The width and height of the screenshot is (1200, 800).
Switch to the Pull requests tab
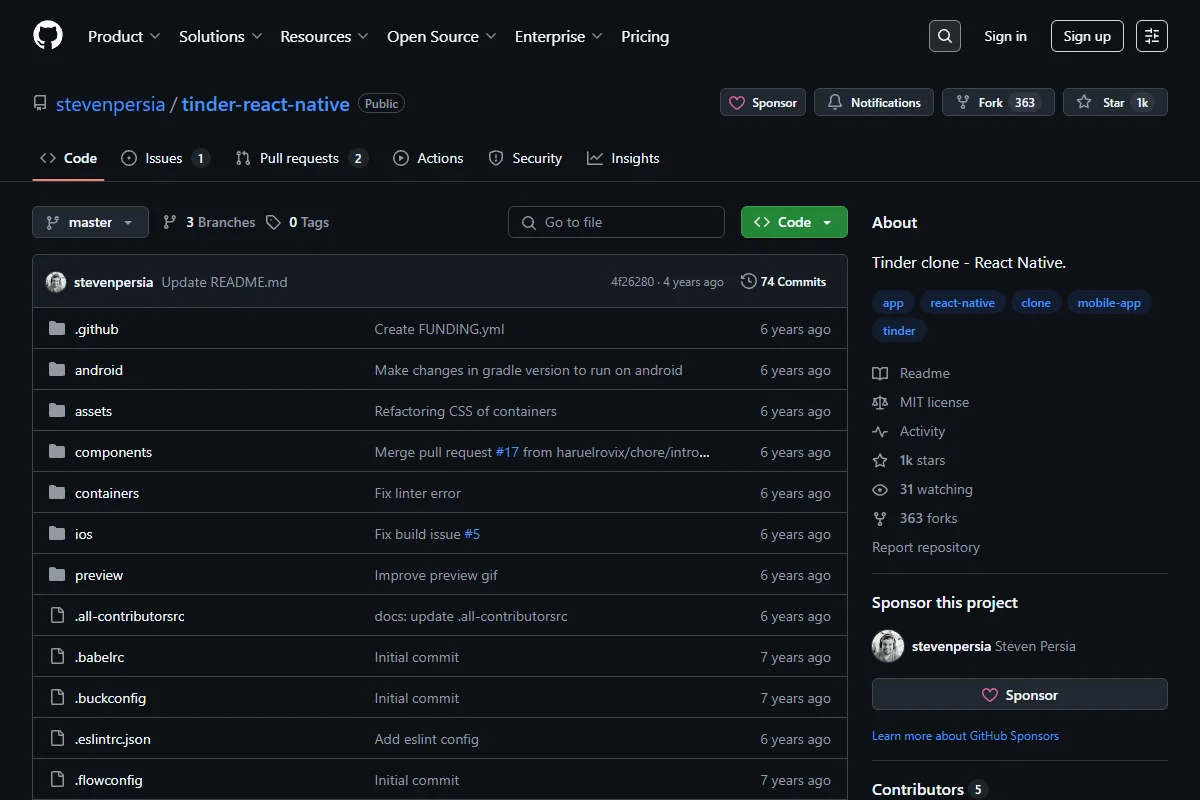pos(302,158)
